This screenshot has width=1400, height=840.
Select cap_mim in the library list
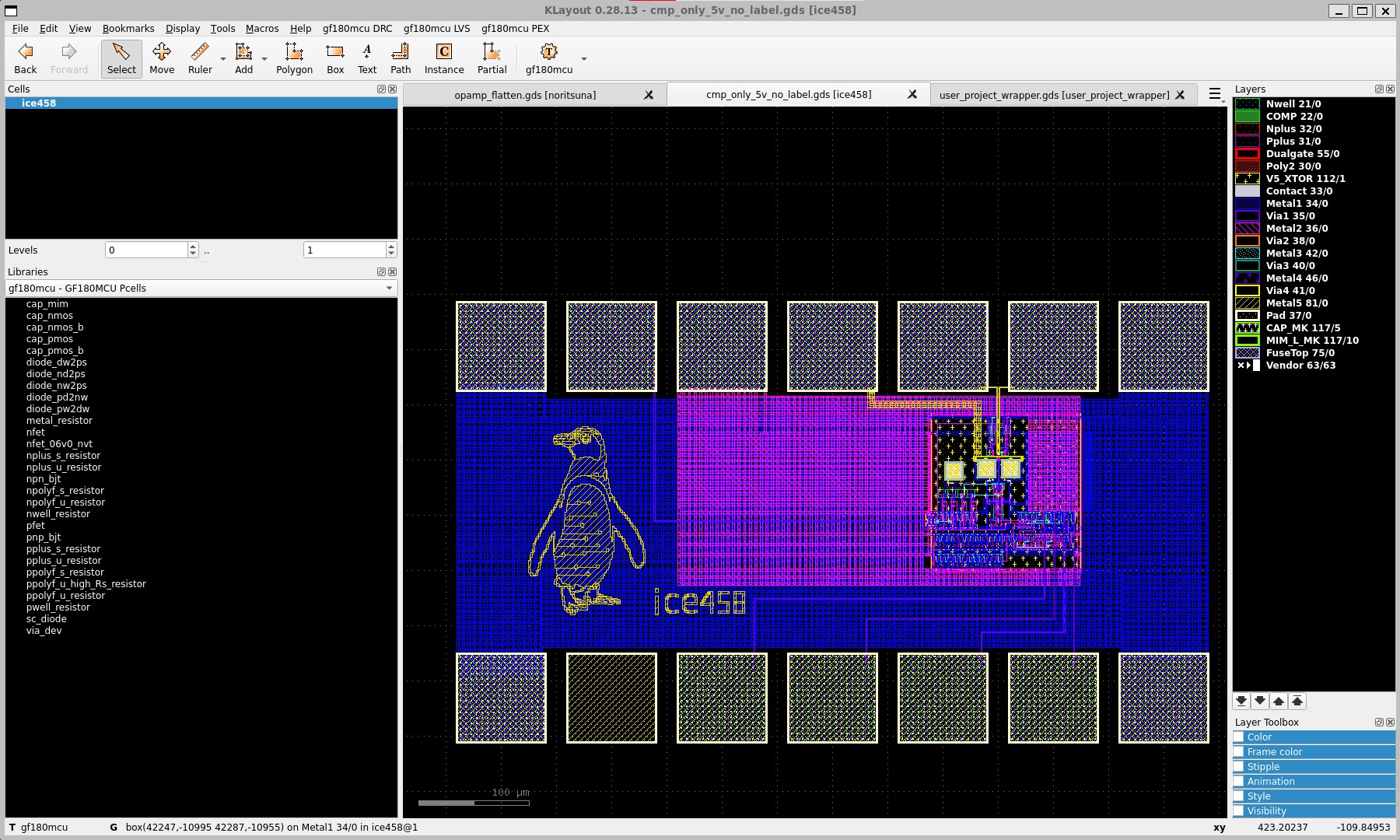coord(47,304)
